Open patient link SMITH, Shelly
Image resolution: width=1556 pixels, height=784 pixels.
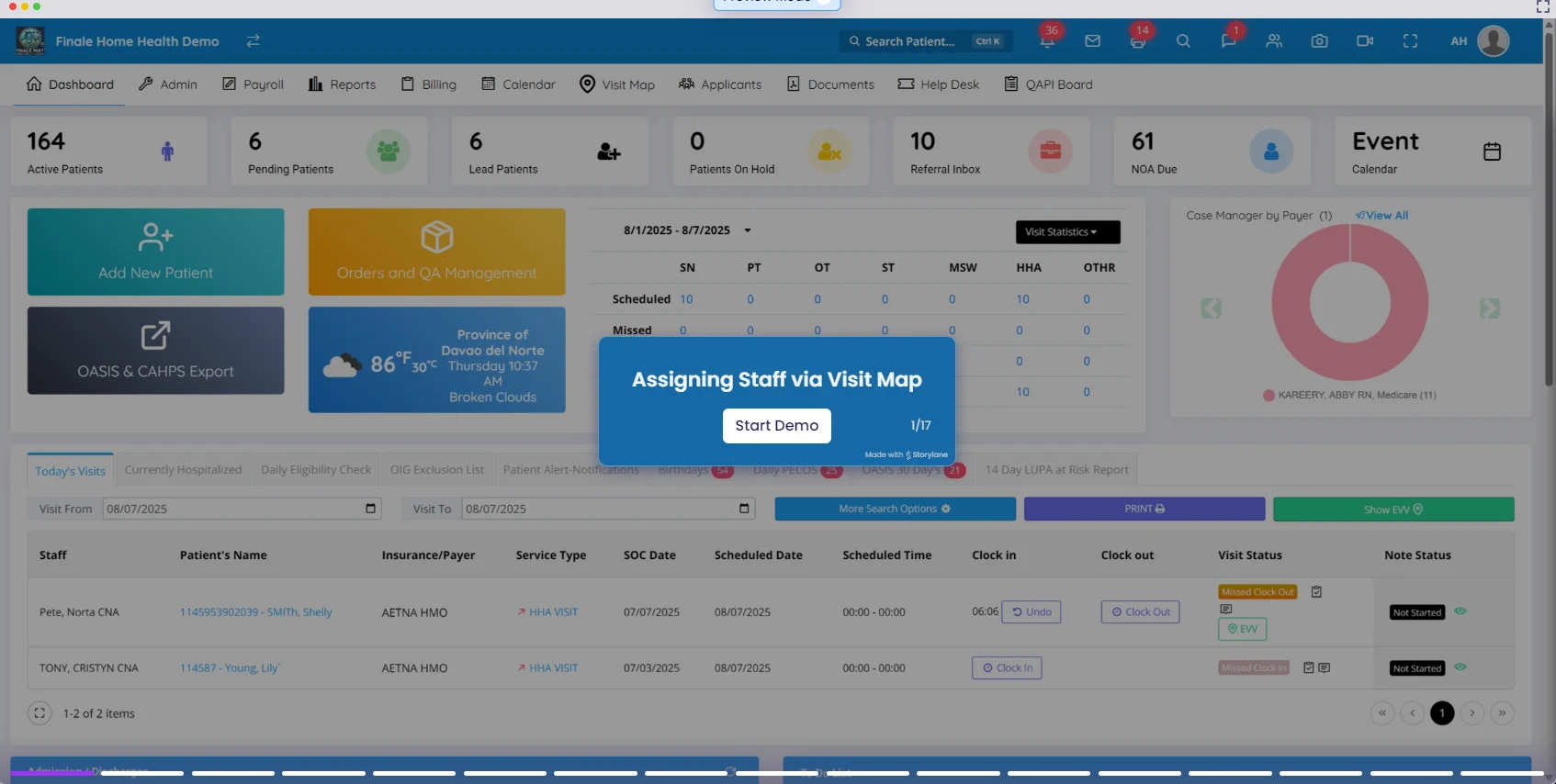click(x=255, y=612)
